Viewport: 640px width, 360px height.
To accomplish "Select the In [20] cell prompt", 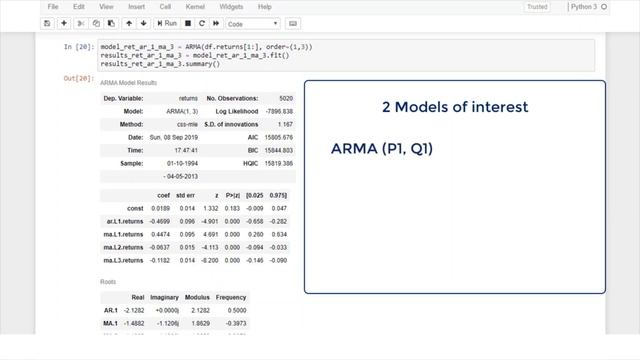I will point(79,47).
